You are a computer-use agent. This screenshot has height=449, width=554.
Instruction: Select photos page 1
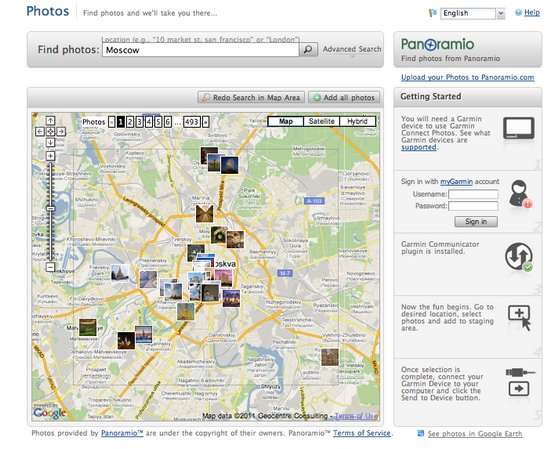coord(120,122)
